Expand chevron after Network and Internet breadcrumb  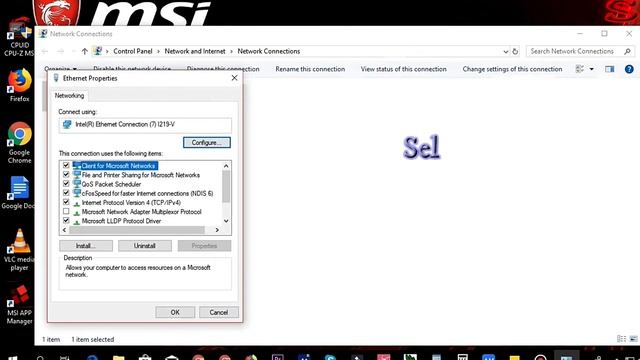(x=231, y=51)
